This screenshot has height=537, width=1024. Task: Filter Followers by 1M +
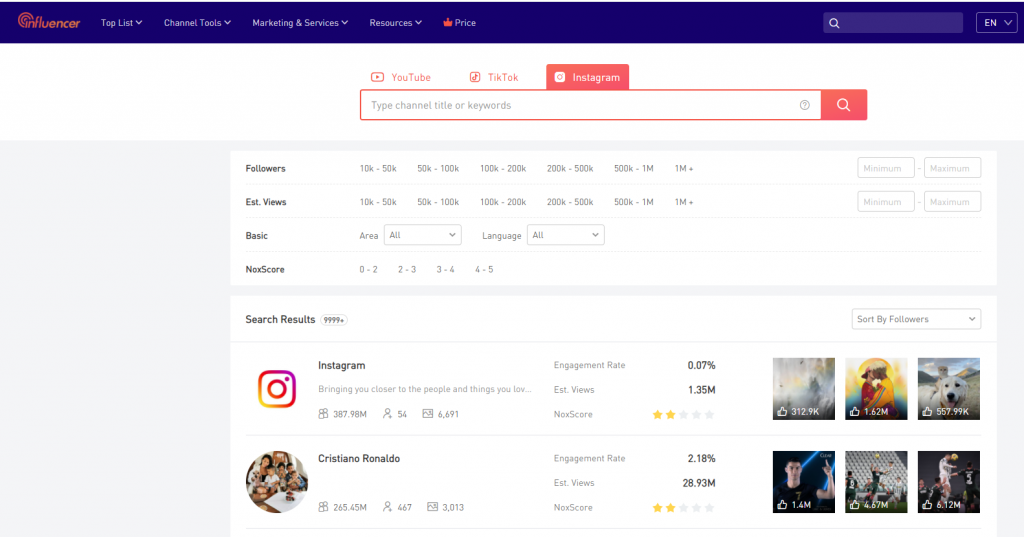[684, 169]
